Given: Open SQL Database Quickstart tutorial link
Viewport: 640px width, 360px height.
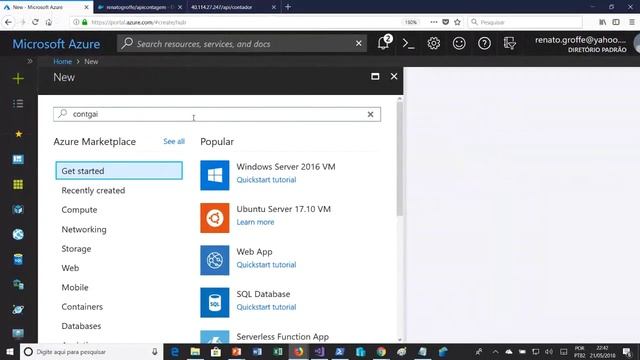Looking at the screenshot, I should coord(266,307).
